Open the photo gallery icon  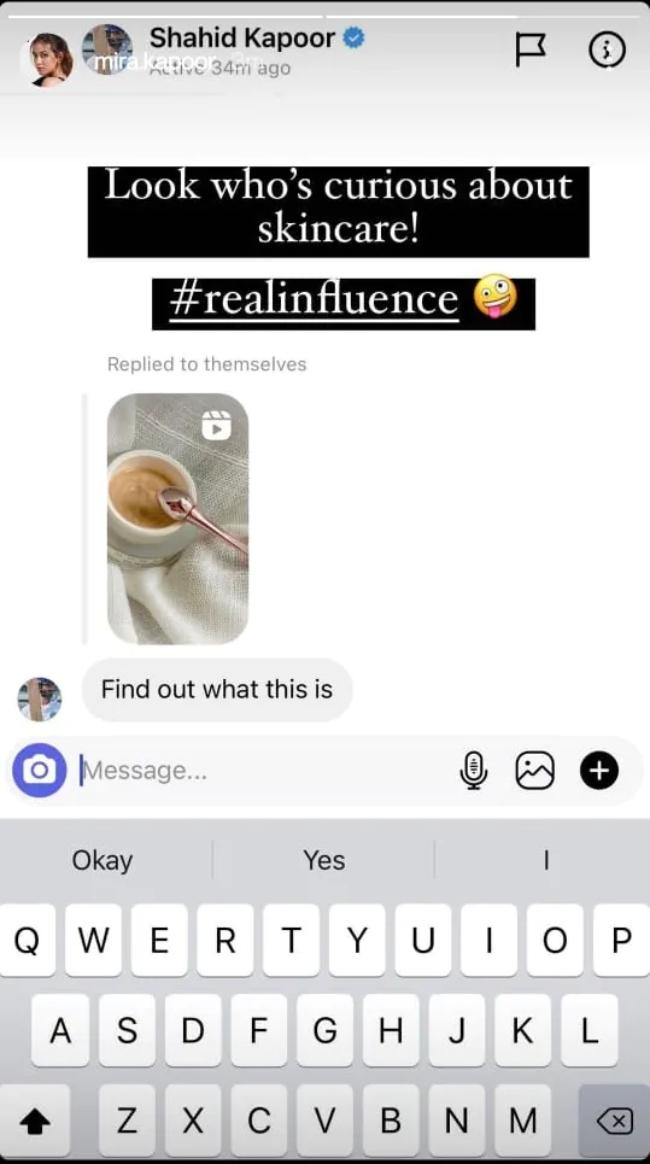(x=535, y=771)
